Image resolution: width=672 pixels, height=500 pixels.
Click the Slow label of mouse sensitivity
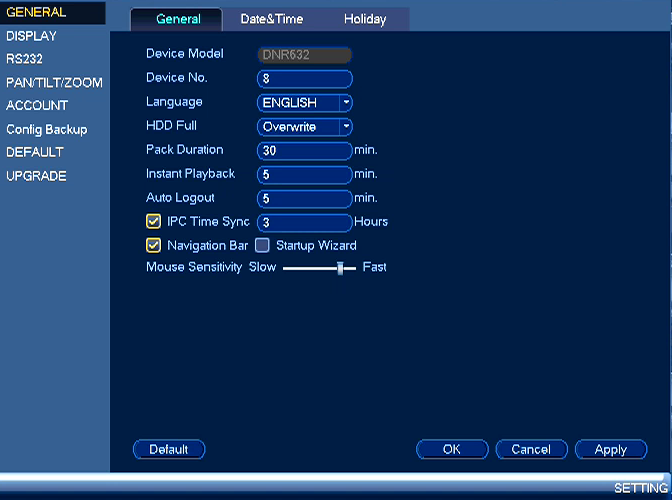coord(262,267)
